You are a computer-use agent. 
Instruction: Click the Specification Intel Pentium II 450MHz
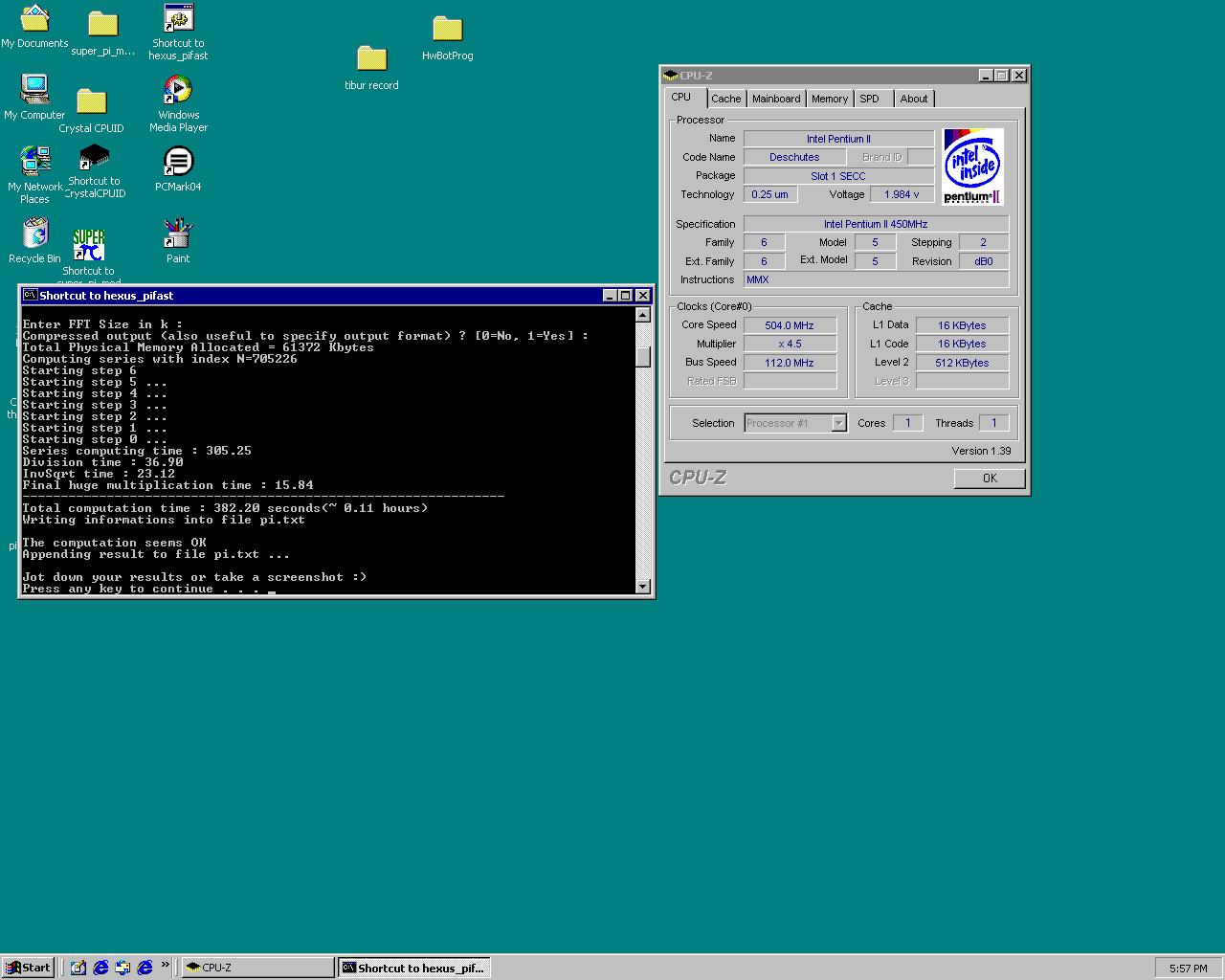876,224
